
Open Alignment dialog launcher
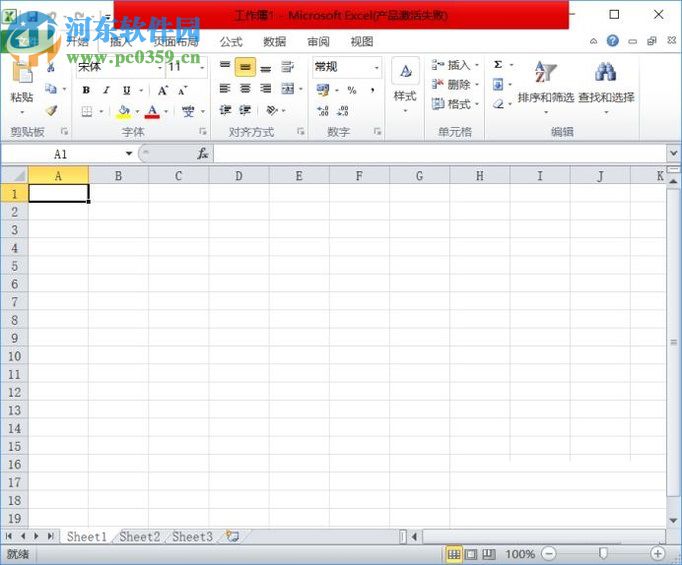pyautogui.click(x=301, y=131)
